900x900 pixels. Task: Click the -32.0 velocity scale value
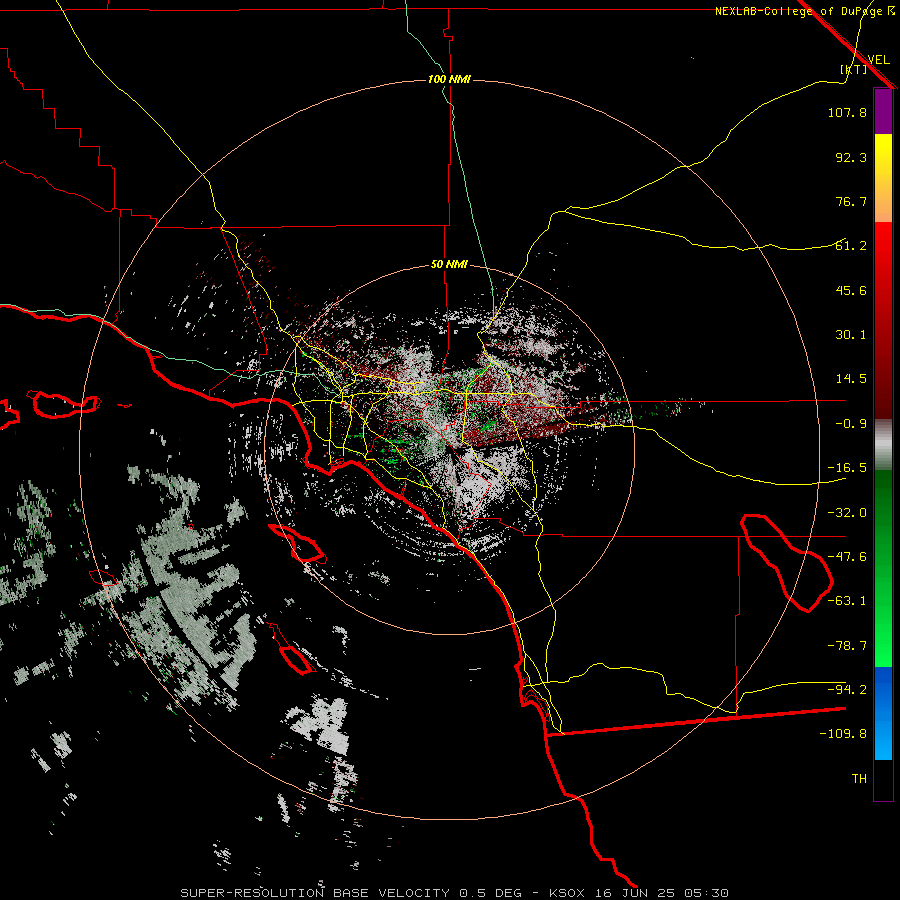click(847, 513)
